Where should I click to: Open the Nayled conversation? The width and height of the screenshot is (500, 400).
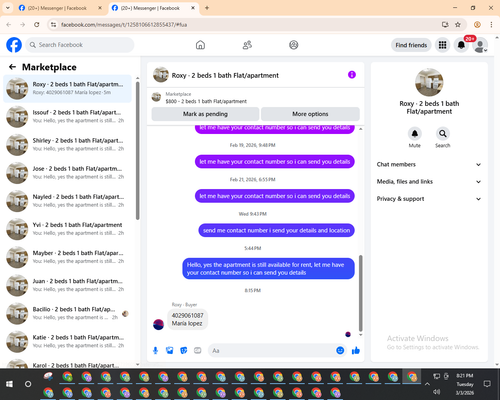pos(67,201)
